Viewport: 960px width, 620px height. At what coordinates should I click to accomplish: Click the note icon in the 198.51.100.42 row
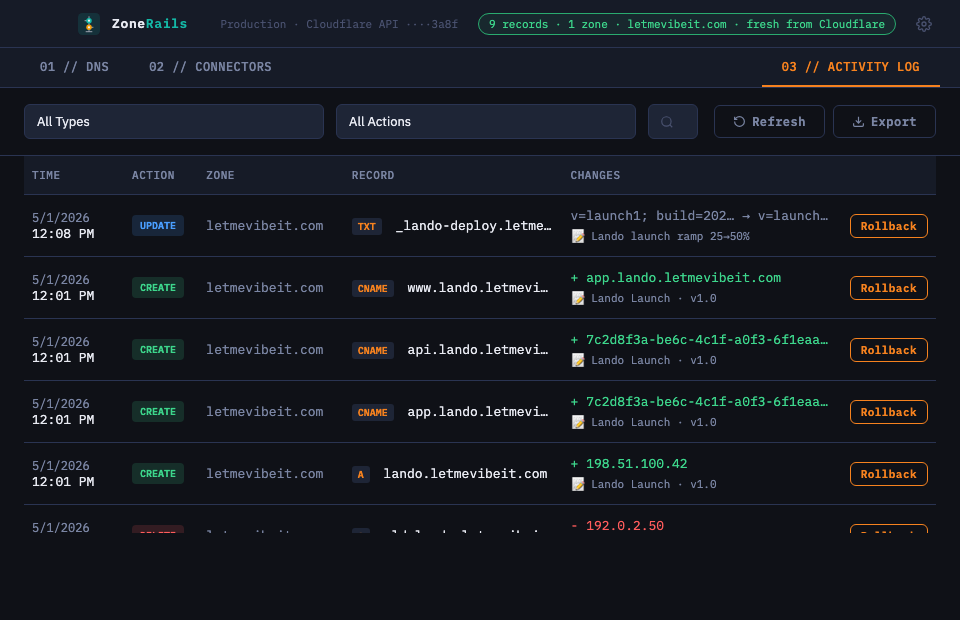click(578, 484)
